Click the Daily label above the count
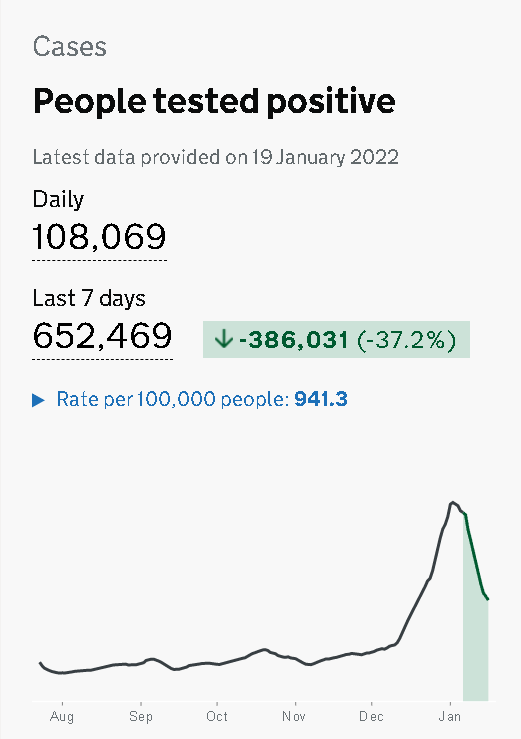This screenshot has width=521, height=739. tap(58, 199)
